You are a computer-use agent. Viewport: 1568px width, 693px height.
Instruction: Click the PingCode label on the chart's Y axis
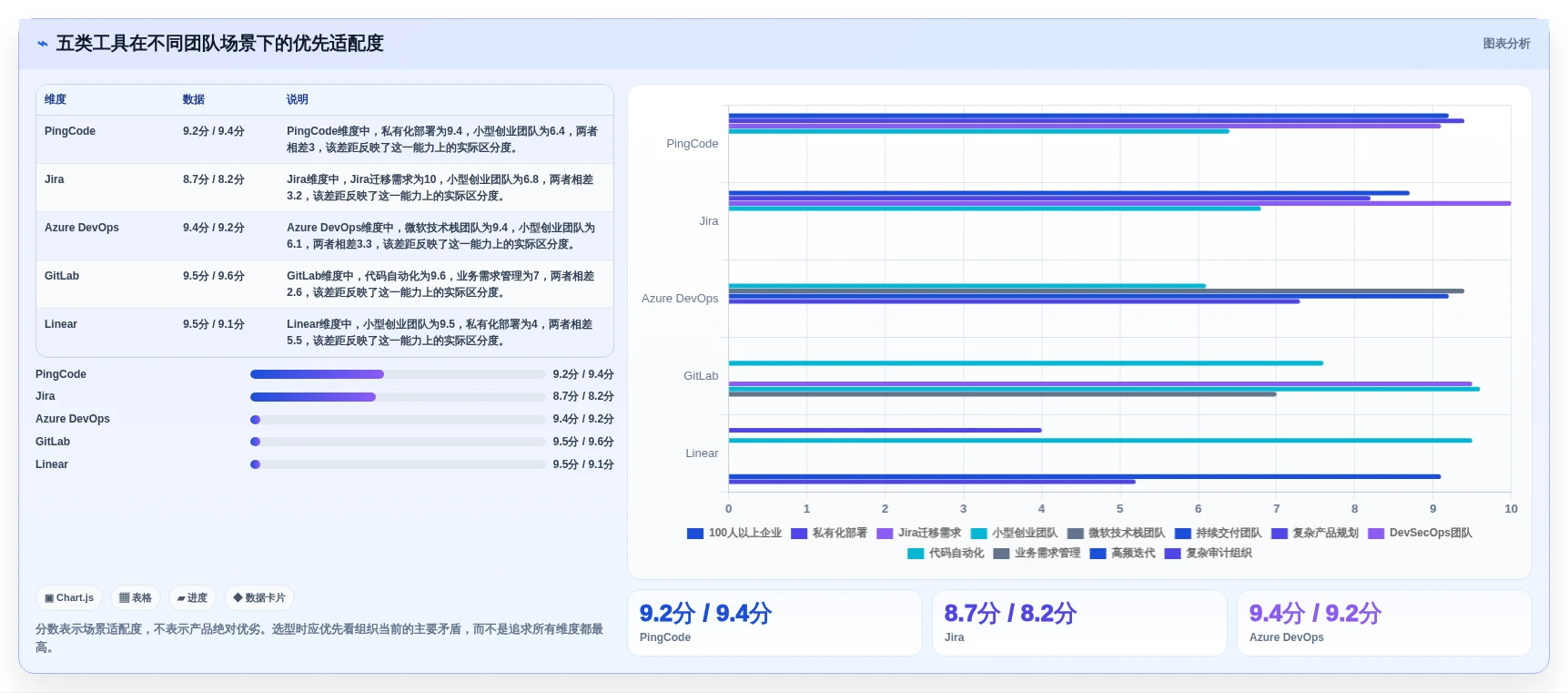[693, 144]
